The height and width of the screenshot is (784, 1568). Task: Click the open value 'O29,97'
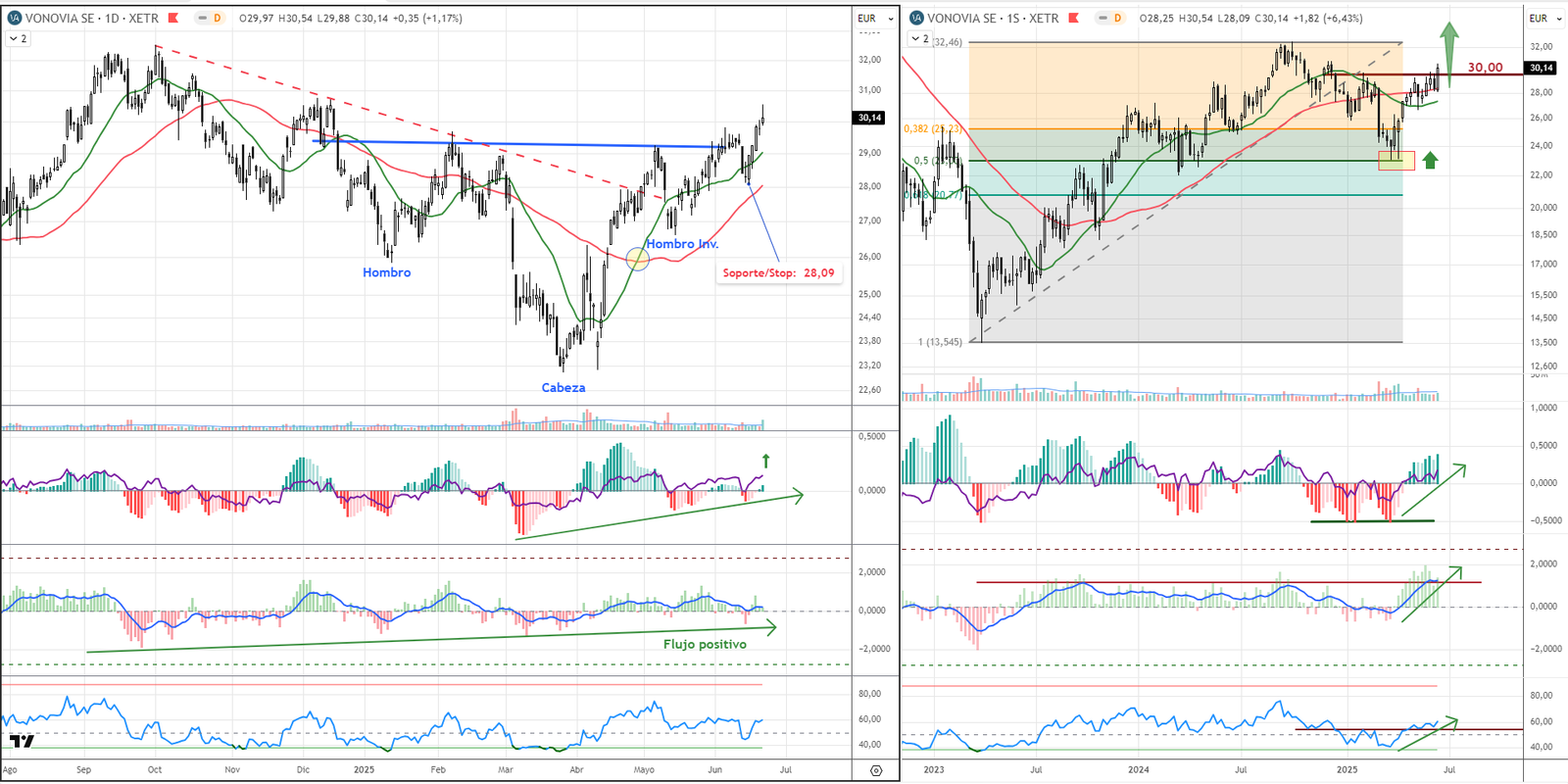(x=257, y=18)
